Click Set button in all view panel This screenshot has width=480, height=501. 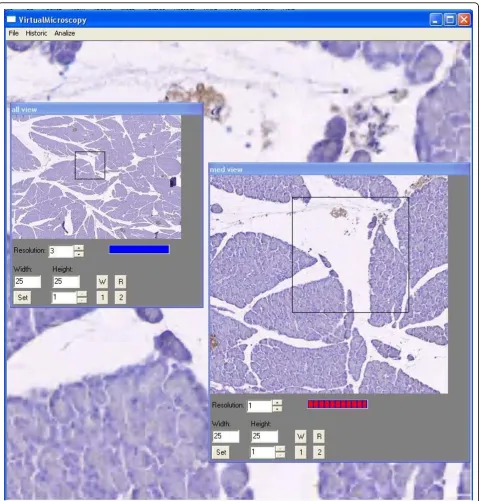[22, 297]
